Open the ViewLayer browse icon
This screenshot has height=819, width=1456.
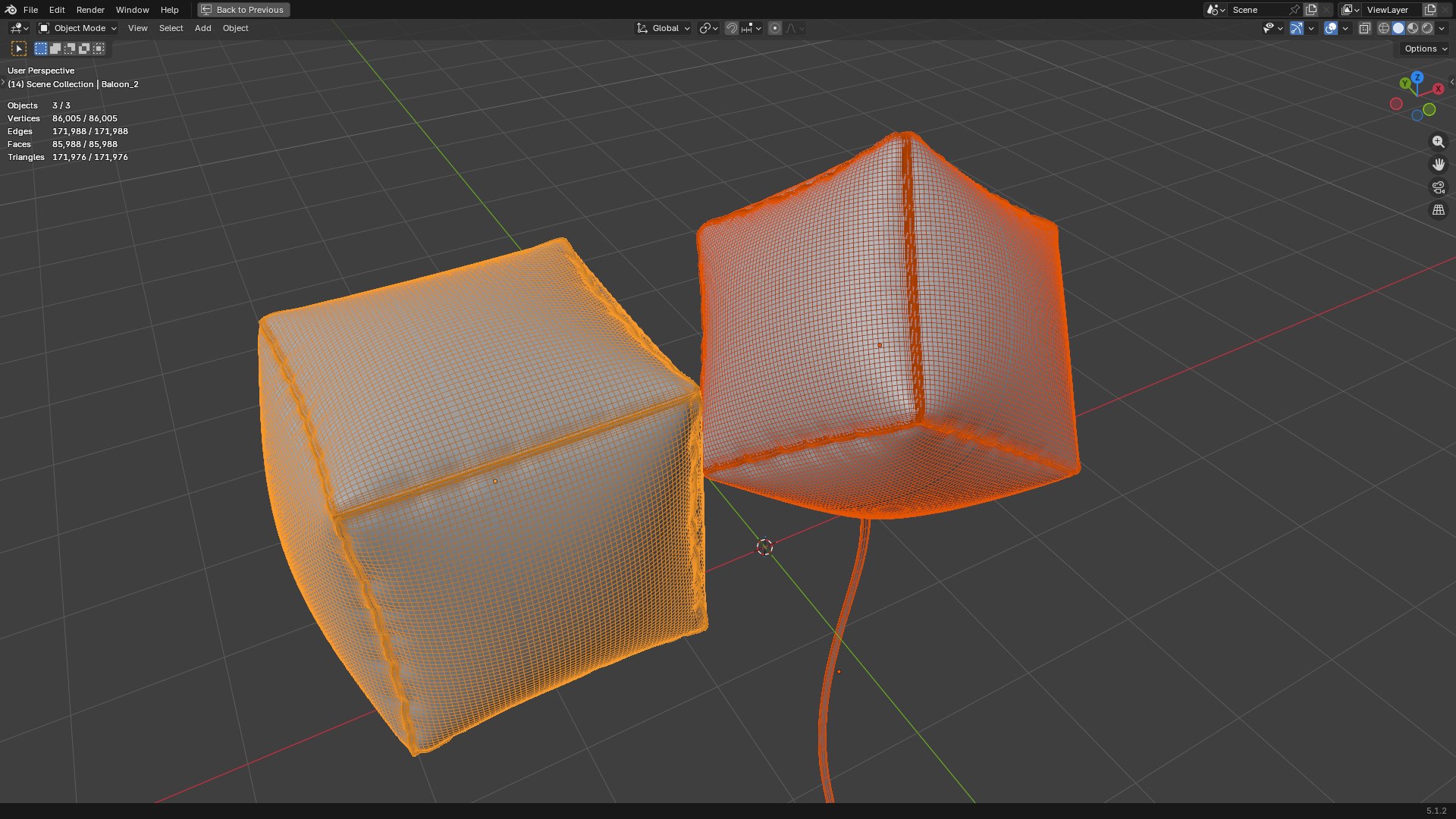[x=1351, y=10]
